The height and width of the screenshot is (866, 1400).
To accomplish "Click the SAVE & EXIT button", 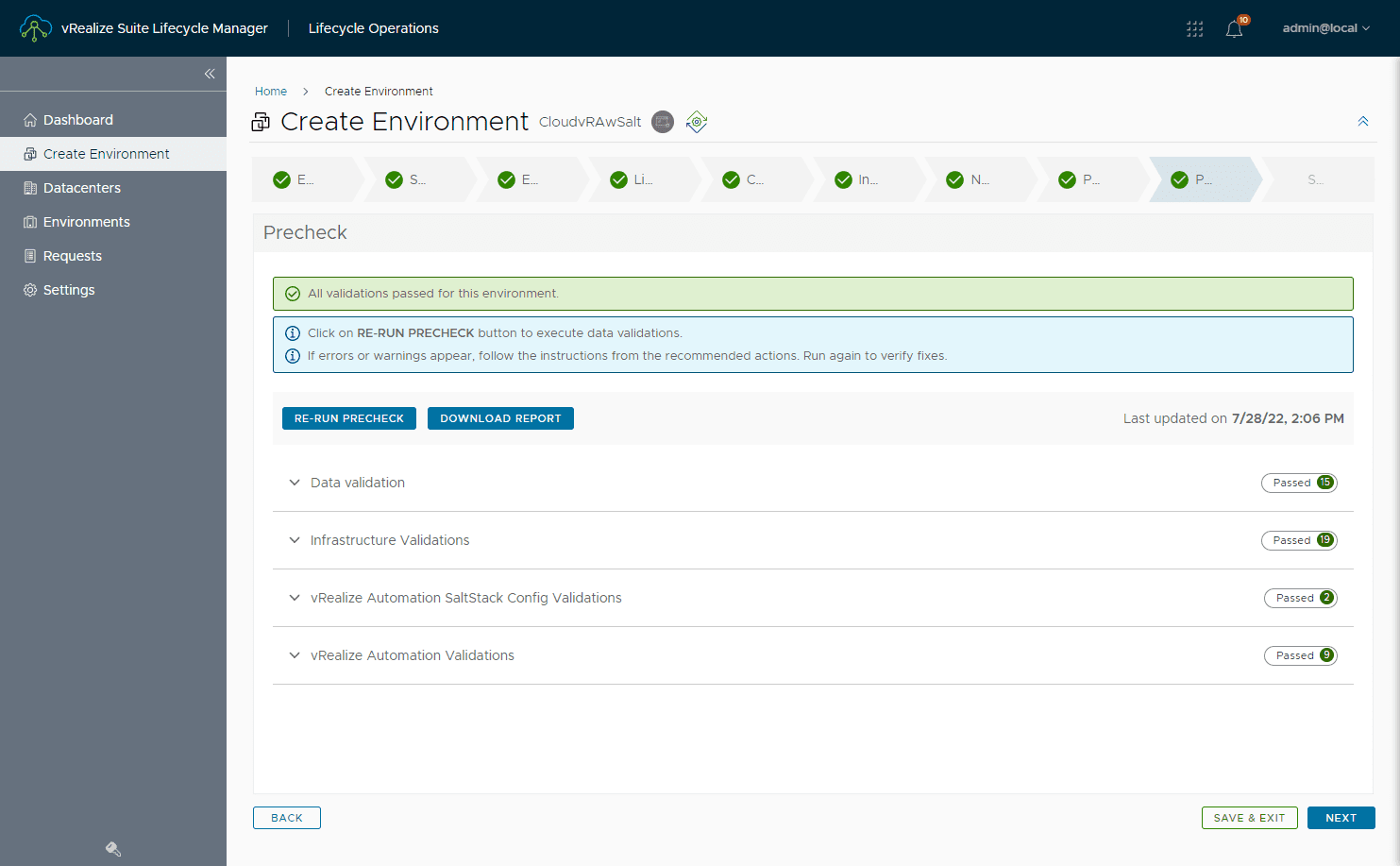I will [1250, 818].
